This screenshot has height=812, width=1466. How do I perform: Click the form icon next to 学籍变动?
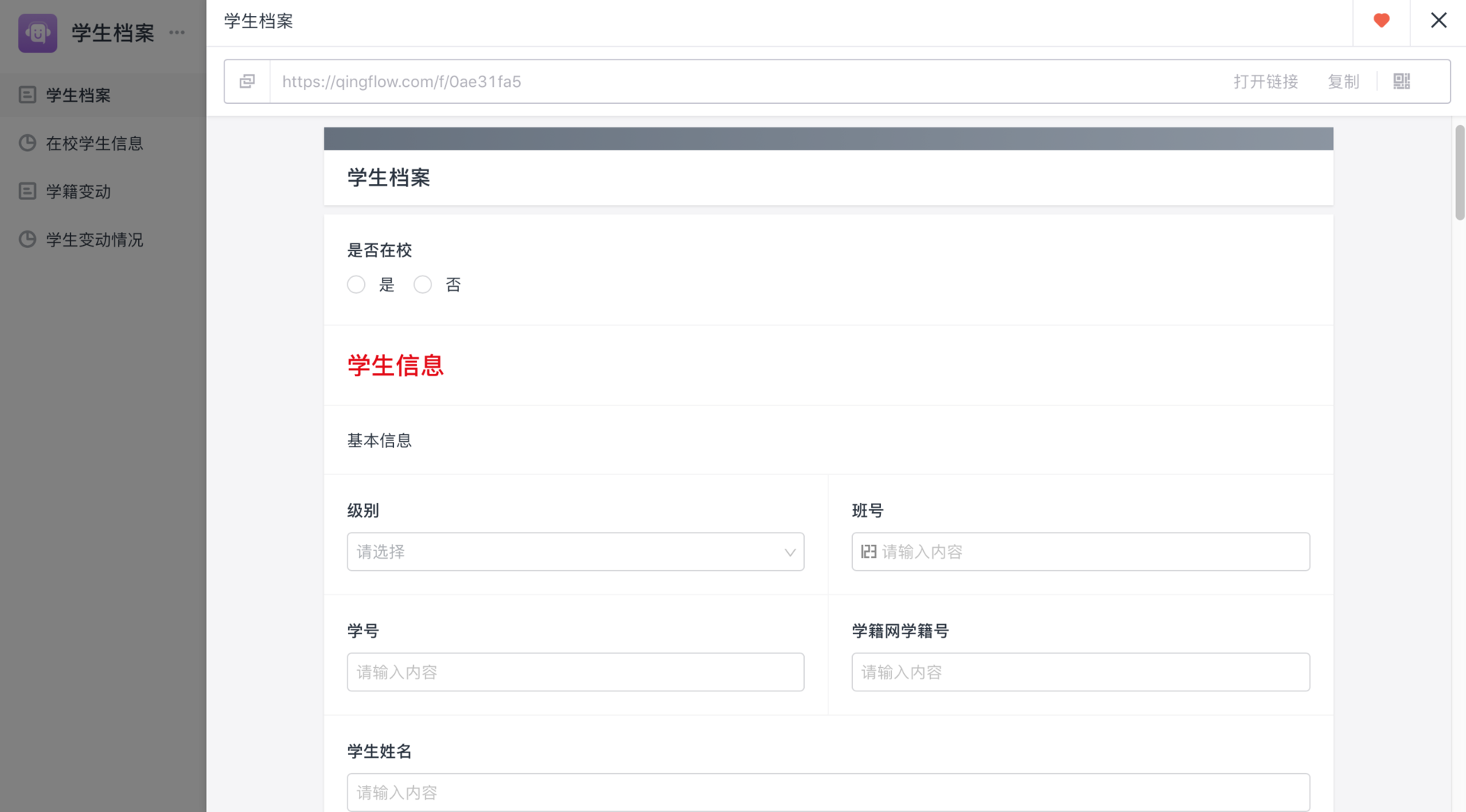coord(27,191)
